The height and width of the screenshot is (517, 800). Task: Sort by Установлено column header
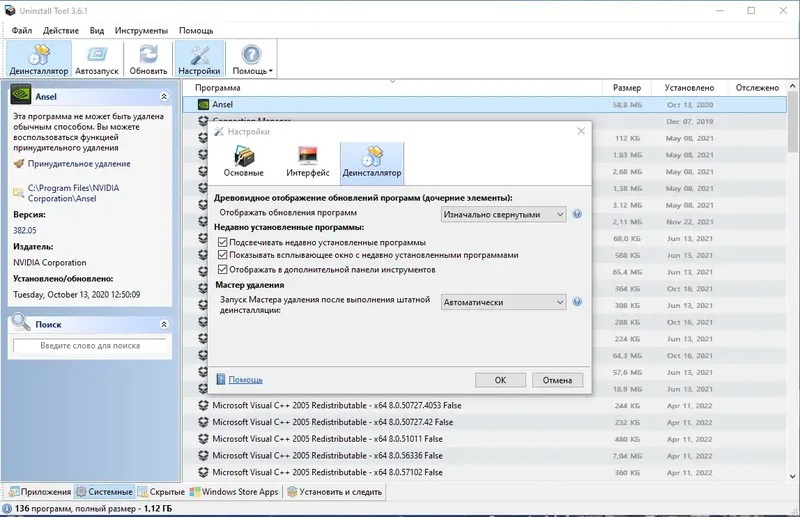coord(689,88)
